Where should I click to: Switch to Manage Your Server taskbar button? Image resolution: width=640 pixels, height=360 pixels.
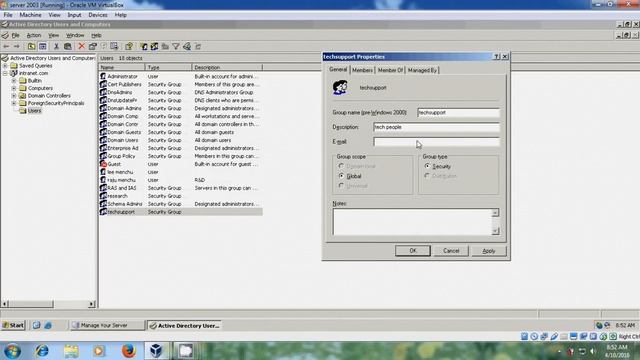107,325
